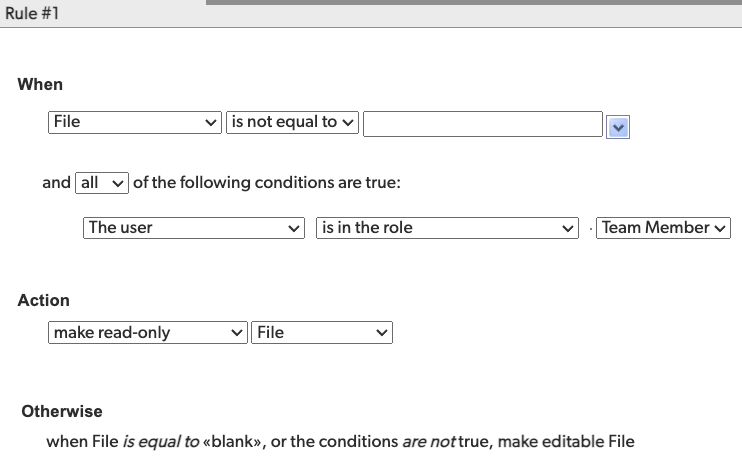Open 'The user' condition subject dropdown
Viewport: 742px width, 461px height.
click(x=194, y=228)
